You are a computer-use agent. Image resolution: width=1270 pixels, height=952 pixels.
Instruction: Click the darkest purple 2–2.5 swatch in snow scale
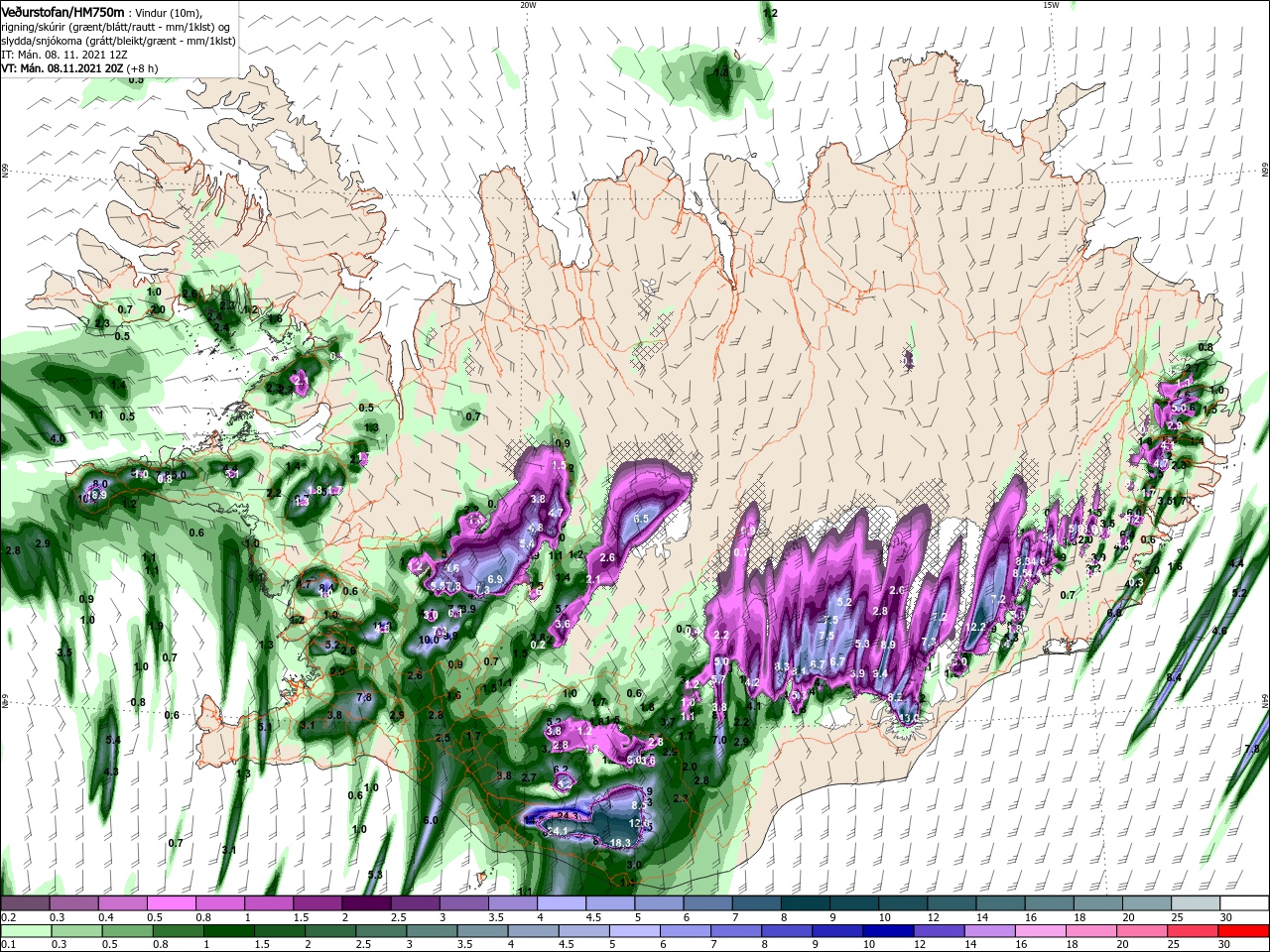click(x=366, y=903)
